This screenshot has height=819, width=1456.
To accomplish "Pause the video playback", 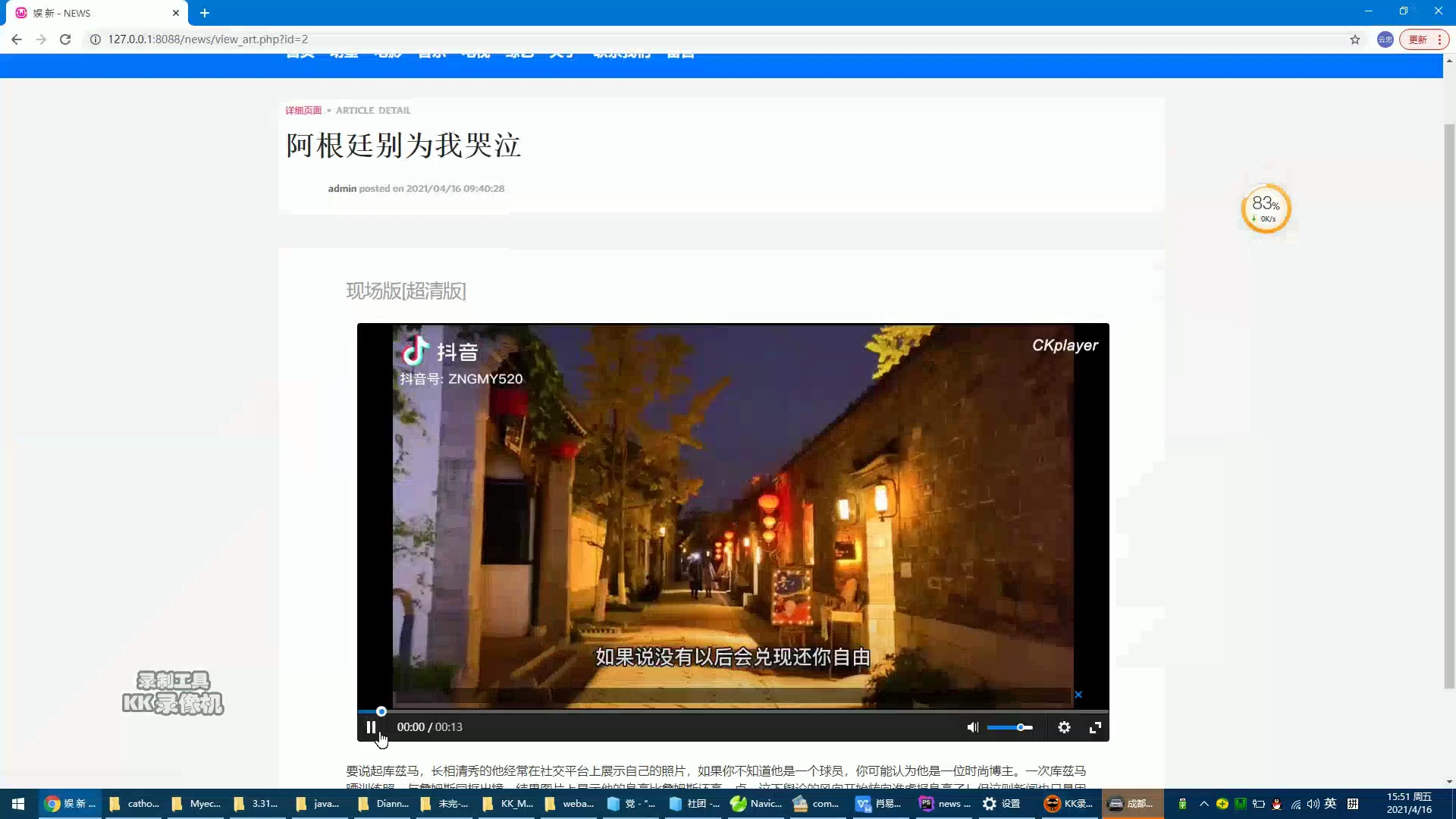I will (x=371, y=727).
